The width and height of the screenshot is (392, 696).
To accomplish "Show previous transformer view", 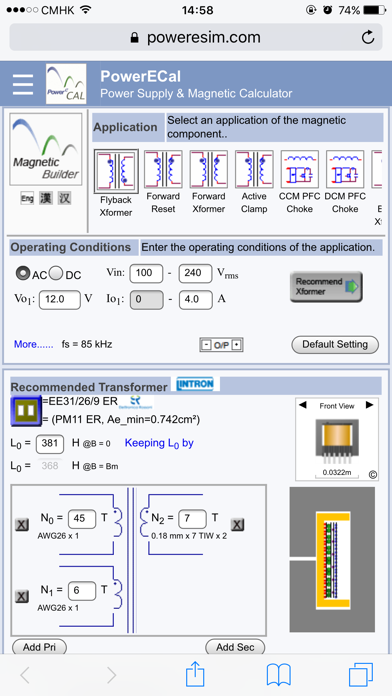I will (x=302, y=405).
